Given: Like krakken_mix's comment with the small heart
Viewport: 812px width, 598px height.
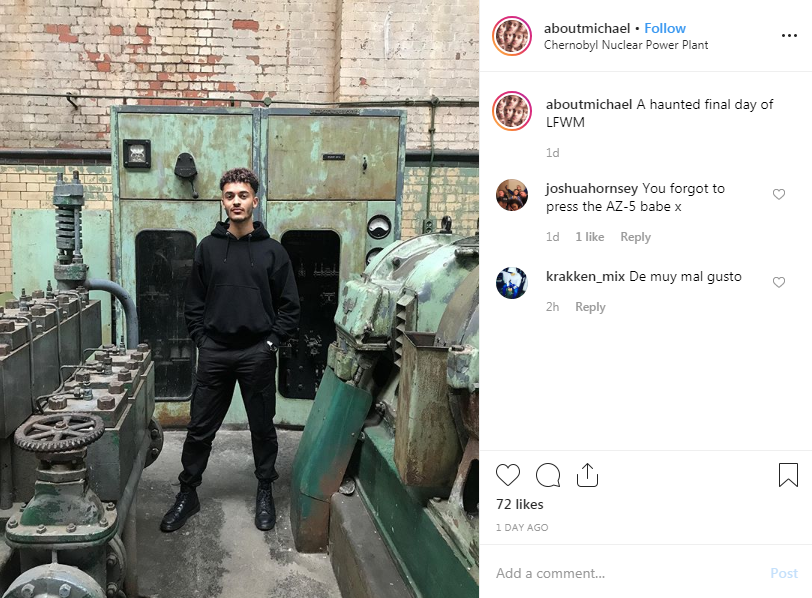Looking at the screenshot, I should pyautogui.click(x=779, y=282).
